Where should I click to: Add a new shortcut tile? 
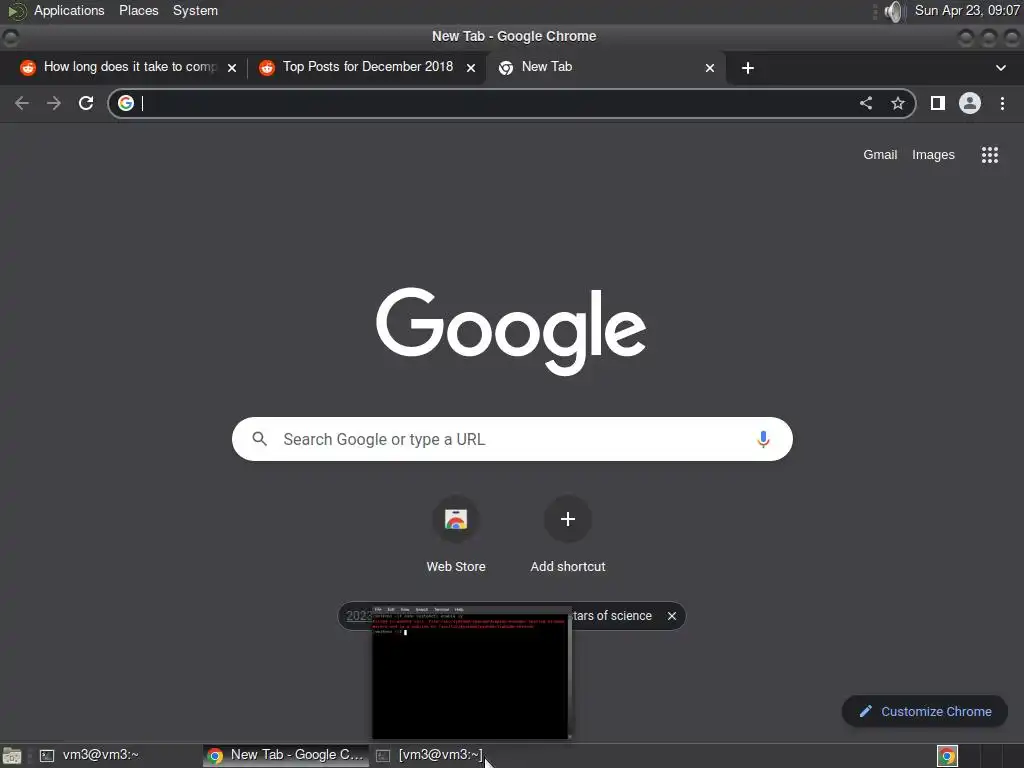tap(568, 534)
